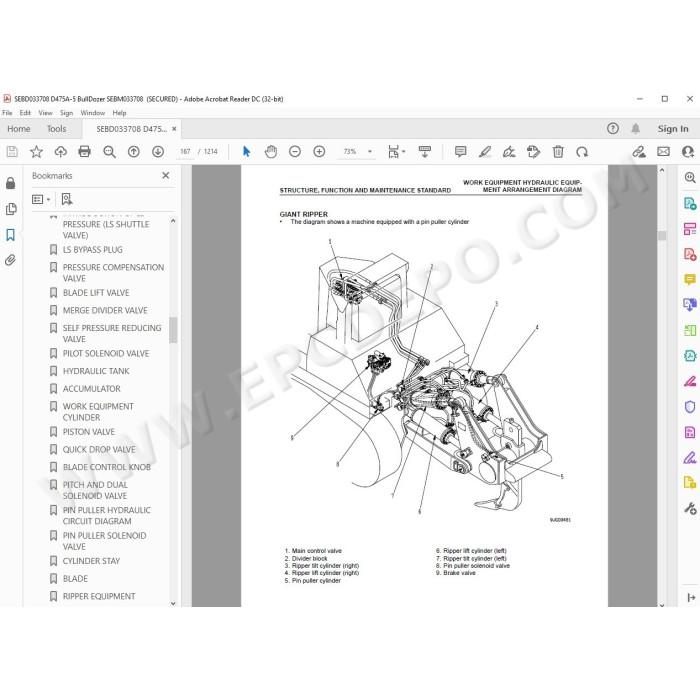
Task: Click the find current bookmark icon
Action: [67, 199]
